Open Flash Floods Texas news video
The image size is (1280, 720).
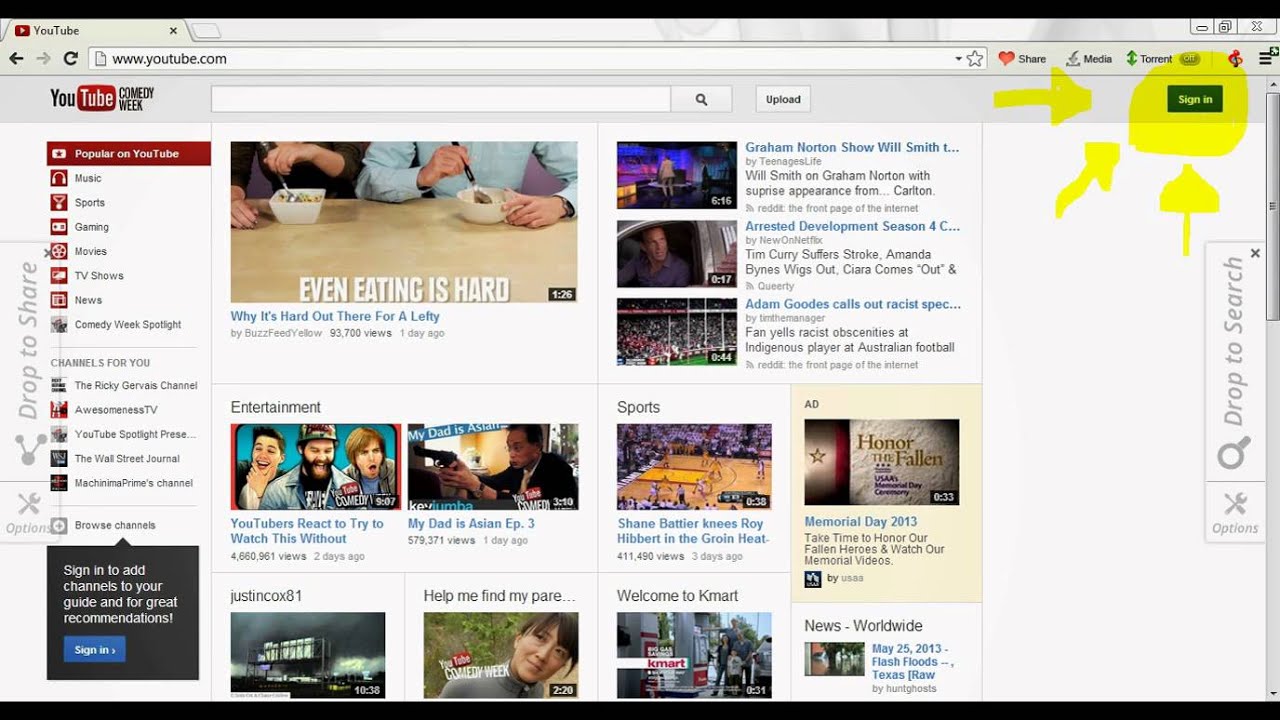click(913, 662)
